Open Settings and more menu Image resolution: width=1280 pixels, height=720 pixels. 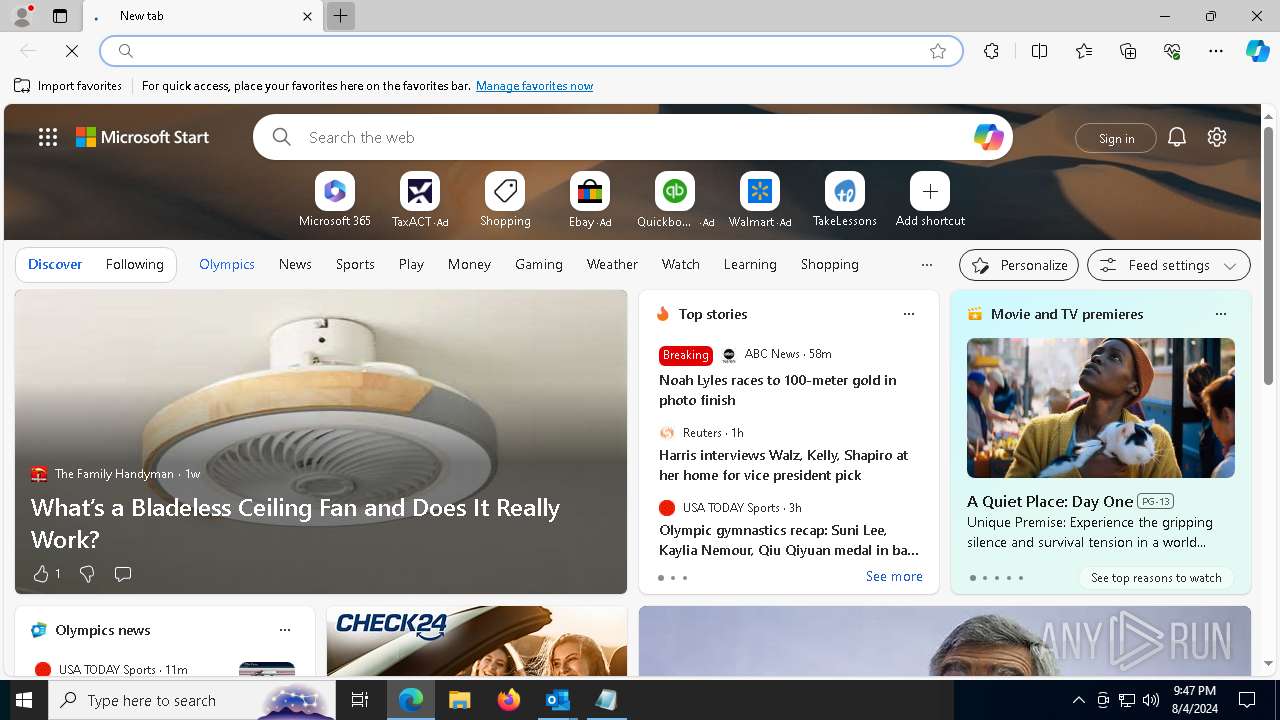pos(1216,51)
